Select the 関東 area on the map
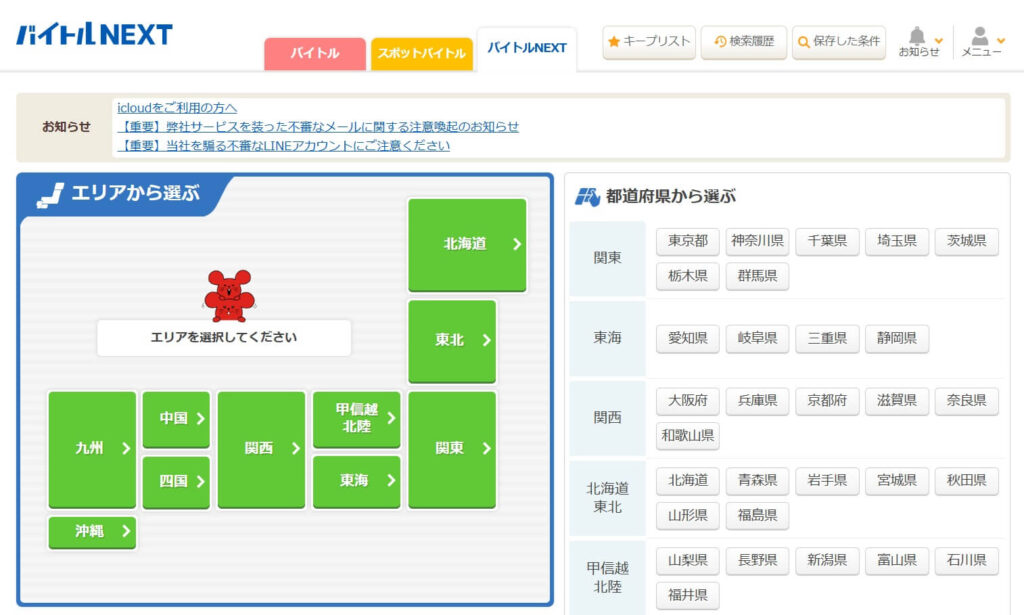 452,449
